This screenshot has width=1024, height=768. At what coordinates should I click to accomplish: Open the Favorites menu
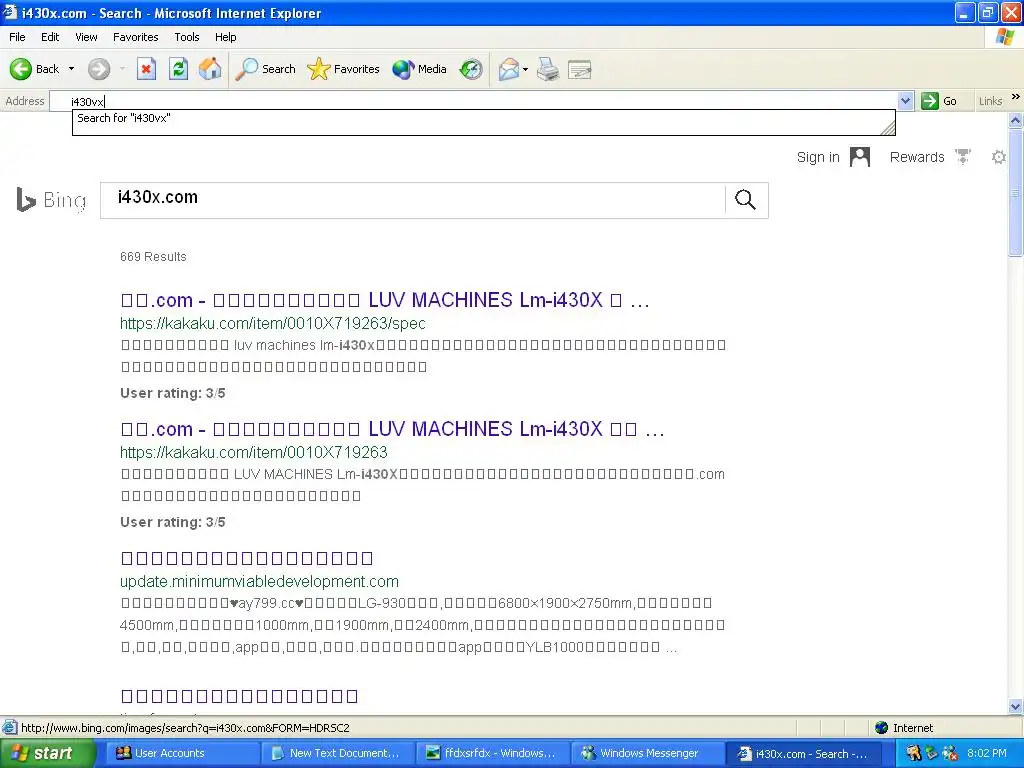pos(135,37)
